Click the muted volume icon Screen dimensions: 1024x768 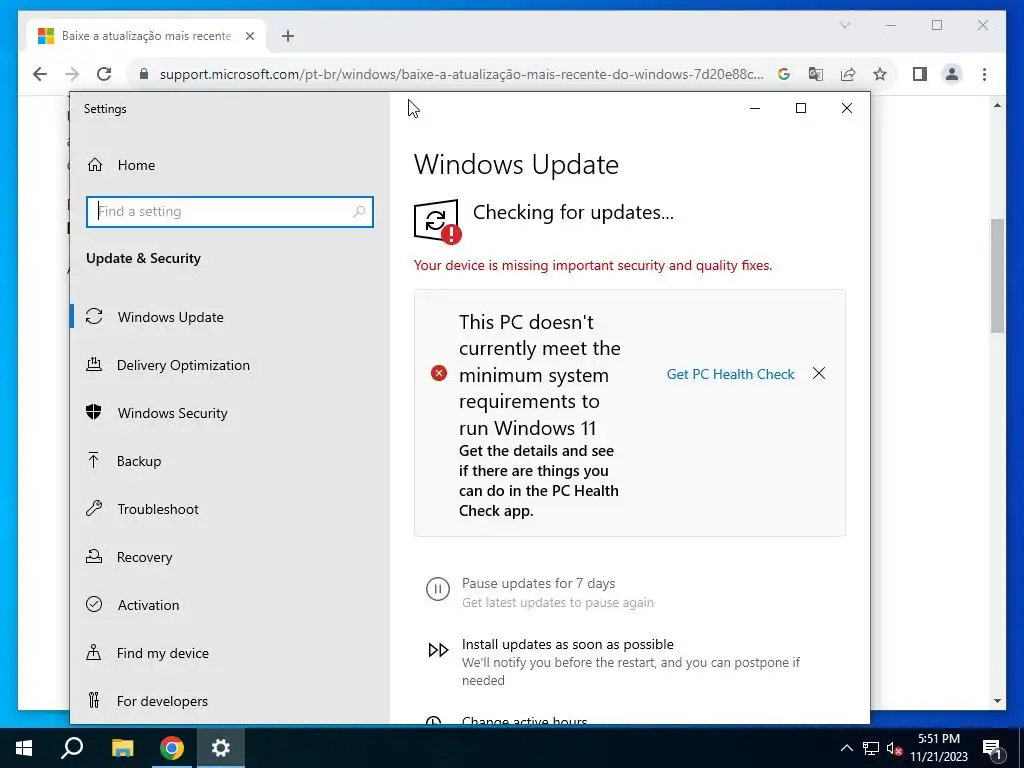pyautogui.click(x=895, y=748)
